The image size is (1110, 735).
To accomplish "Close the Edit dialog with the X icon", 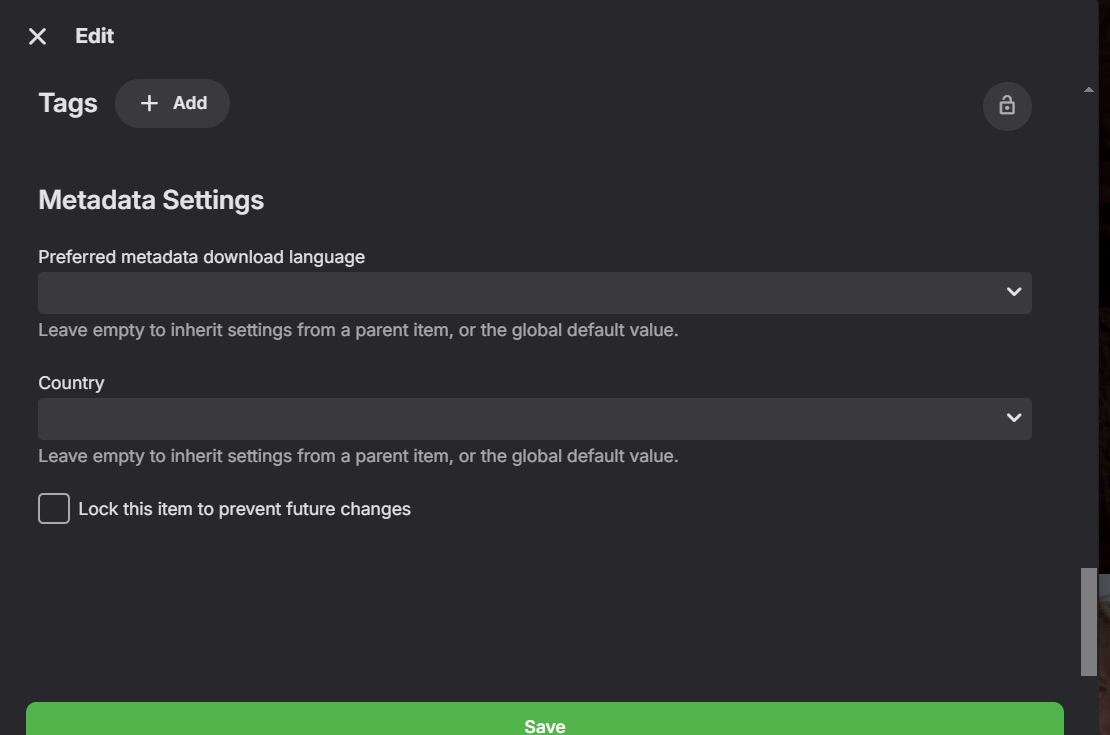I will 37,37.
